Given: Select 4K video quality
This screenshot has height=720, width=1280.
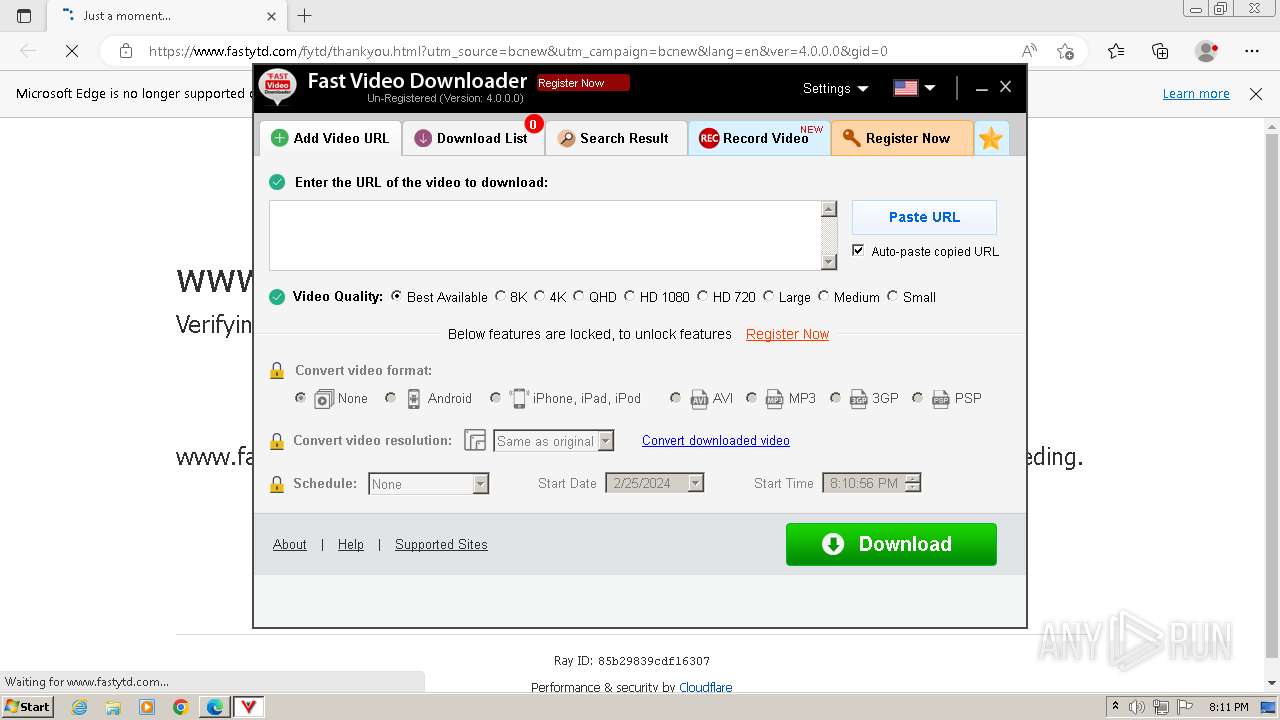Looking at the screenshot, I should pyautogui.click(x=540, y=296).
